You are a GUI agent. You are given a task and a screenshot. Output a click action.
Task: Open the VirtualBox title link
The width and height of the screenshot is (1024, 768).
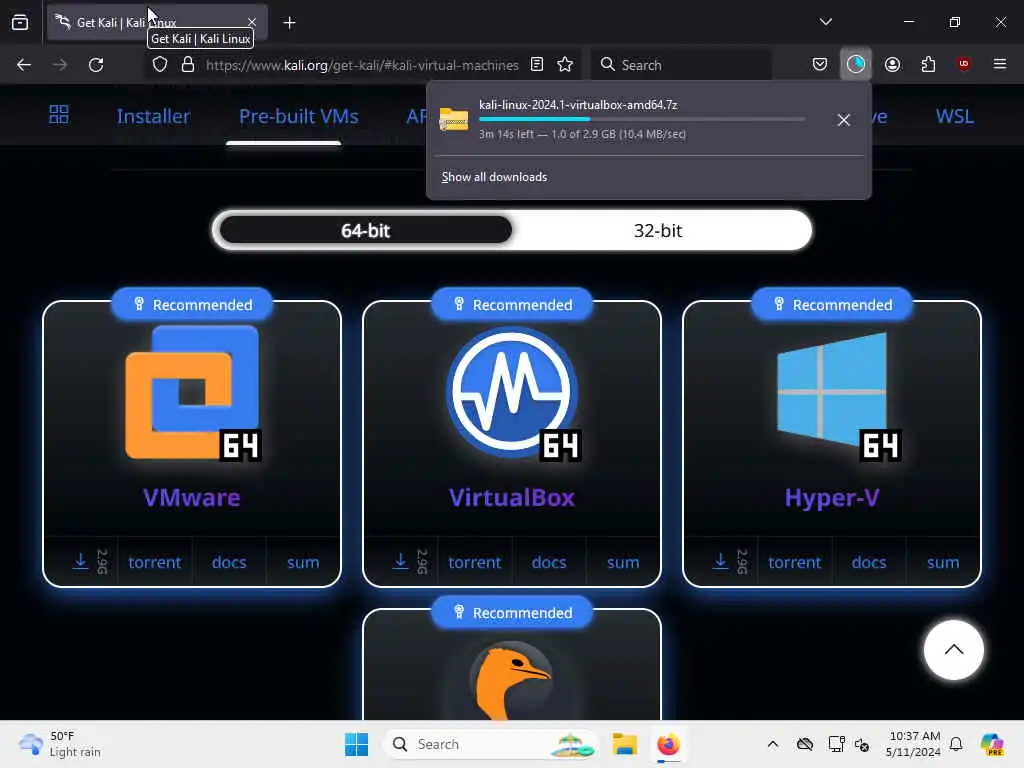512,498
